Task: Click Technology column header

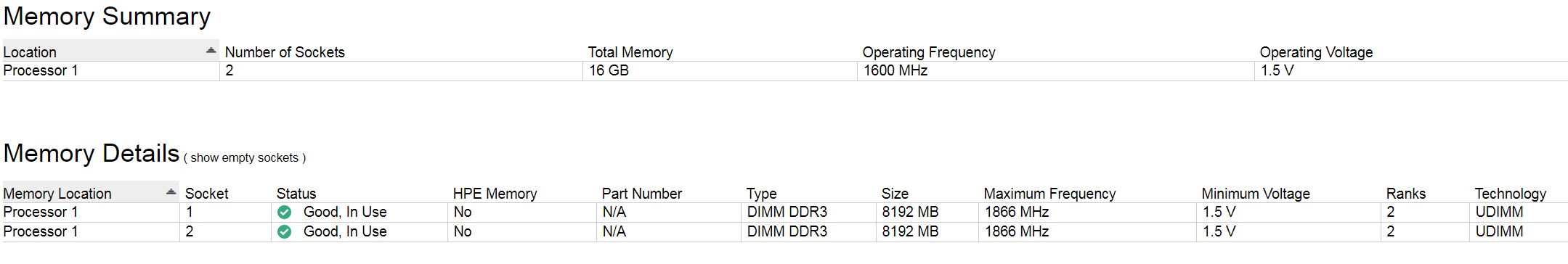Action: [x=1511, y=194]
